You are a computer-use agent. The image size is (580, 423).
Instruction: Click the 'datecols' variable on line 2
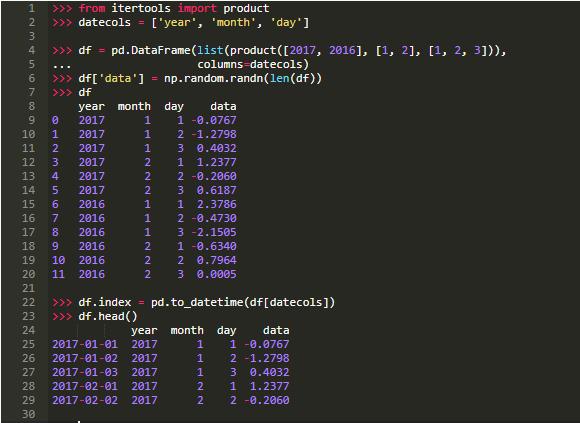[104, 22]
